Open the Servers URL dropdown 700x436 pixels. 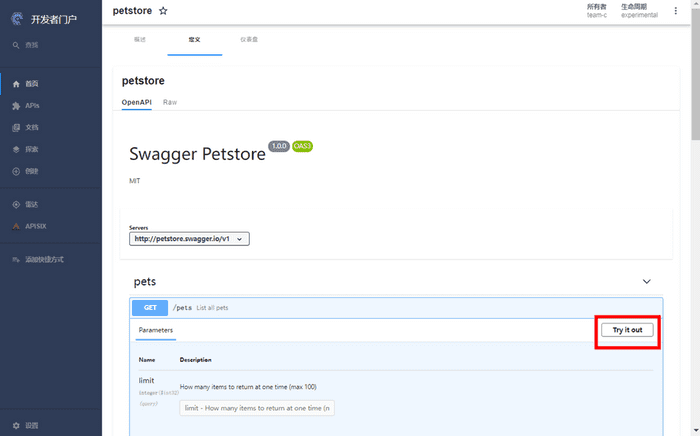pyautogui.click(x=189, y=239)
